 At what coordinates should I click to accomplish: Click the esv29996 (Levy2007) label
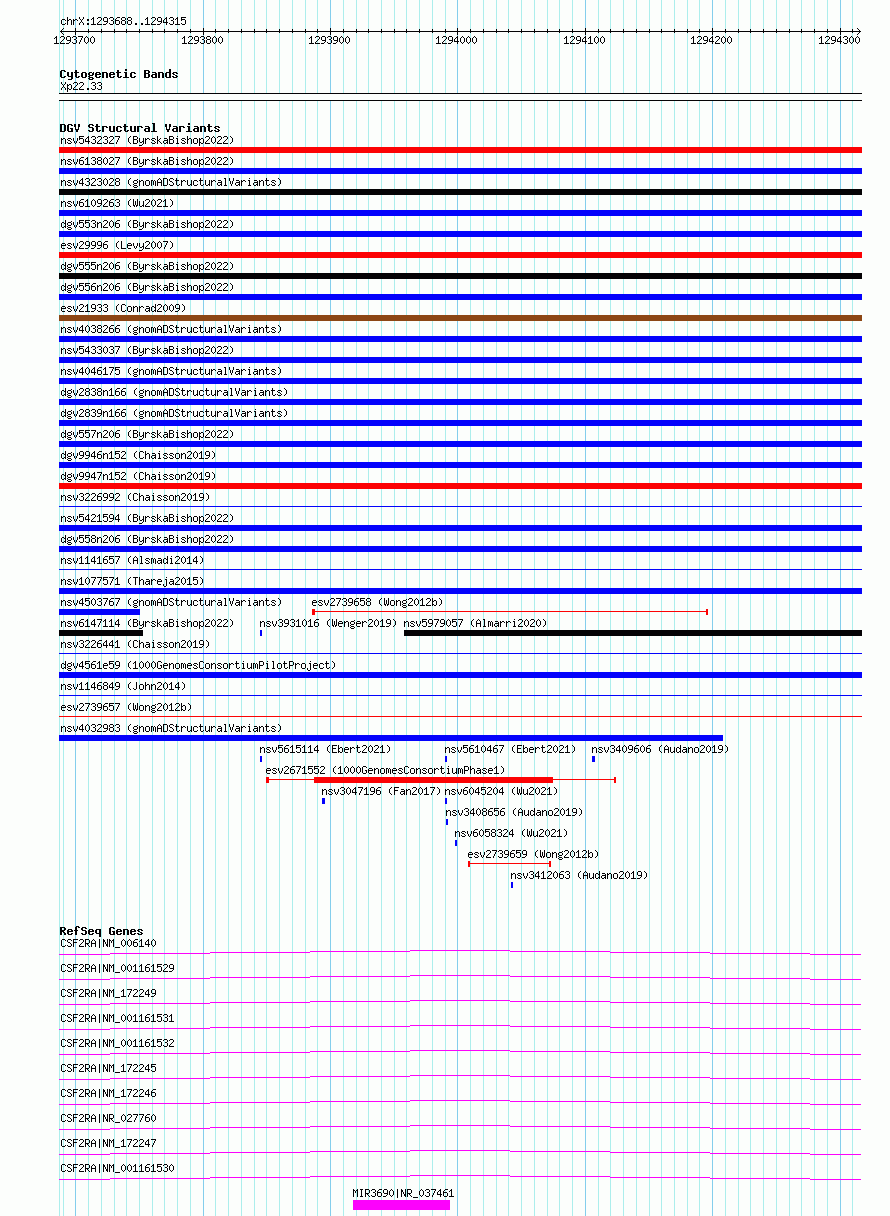click(x=117, y=245)
